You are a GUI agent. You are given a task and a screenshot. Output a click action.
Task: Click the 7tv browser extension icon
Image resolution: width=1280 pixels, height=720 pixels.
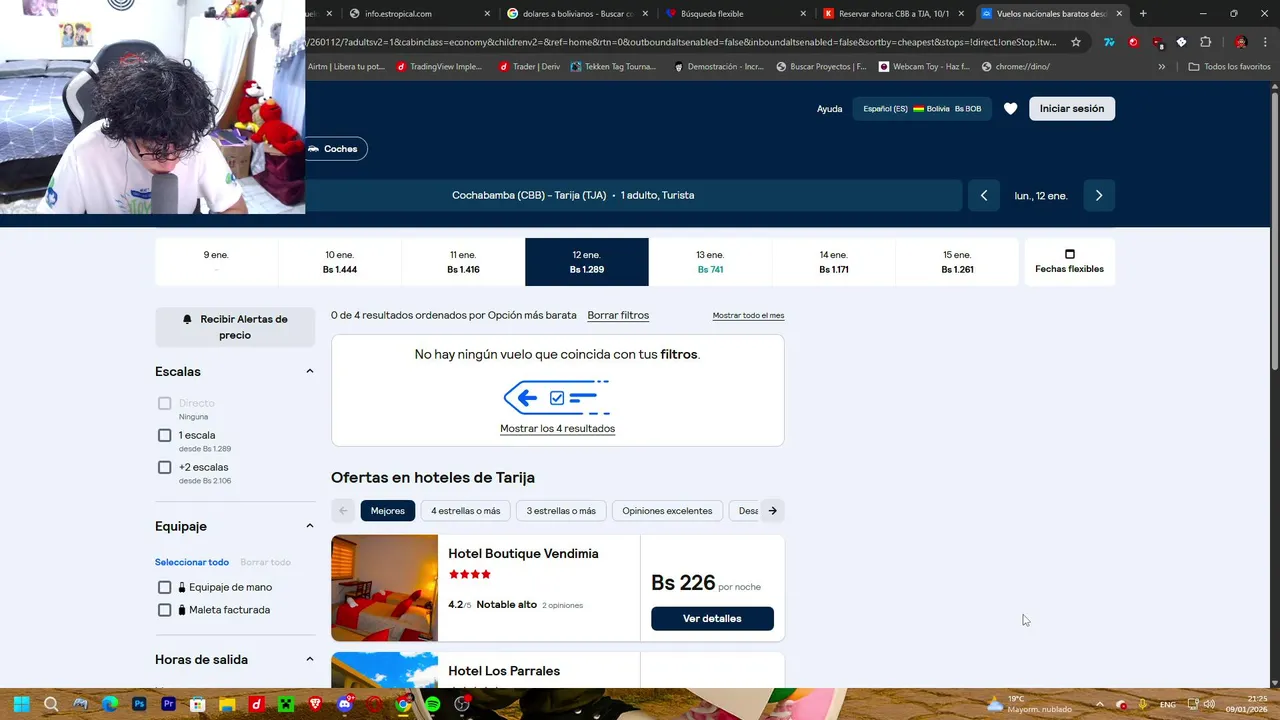pyautogui.click(x=1109, y=42)
